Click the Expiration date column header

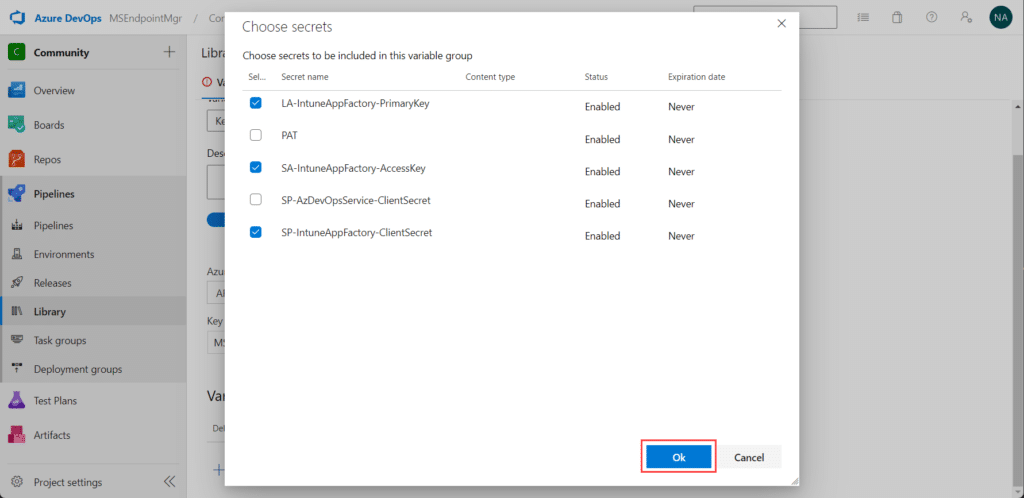[x=697, y=77]
